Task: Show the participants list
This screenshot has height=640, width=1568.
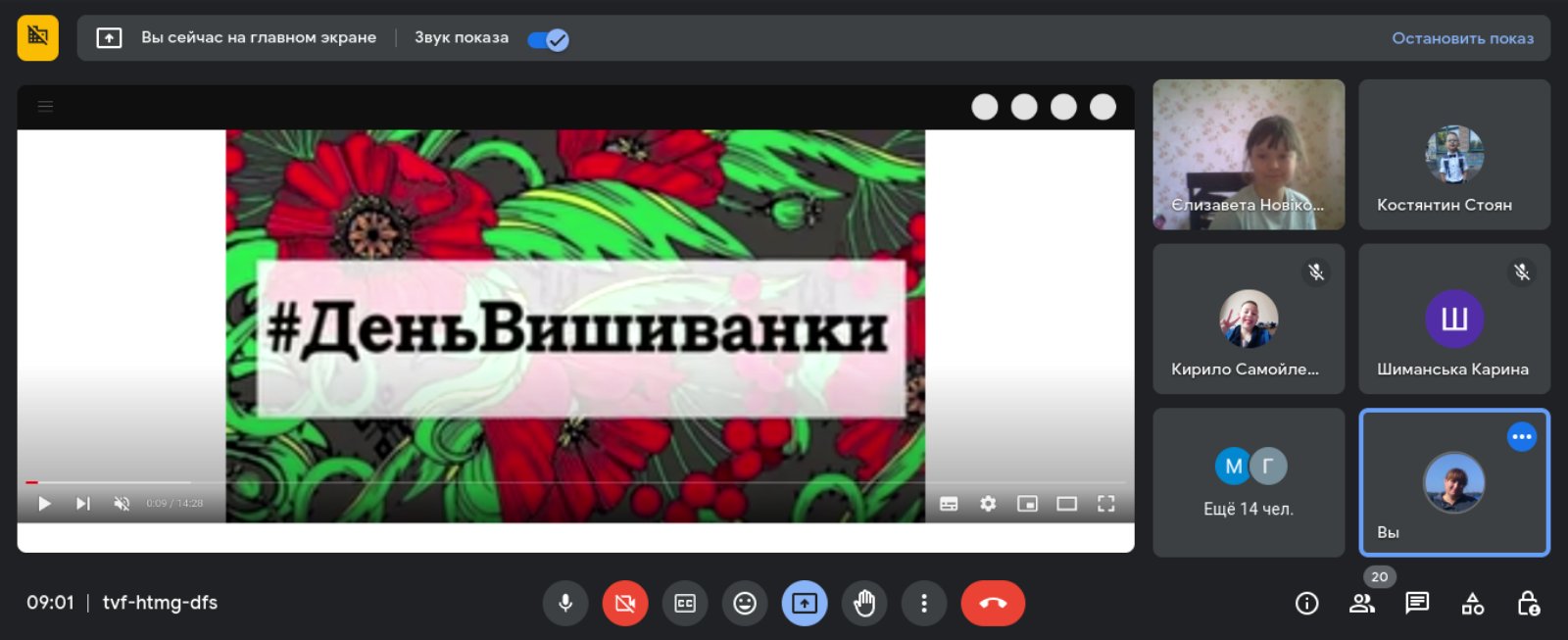Action: 1362,604
